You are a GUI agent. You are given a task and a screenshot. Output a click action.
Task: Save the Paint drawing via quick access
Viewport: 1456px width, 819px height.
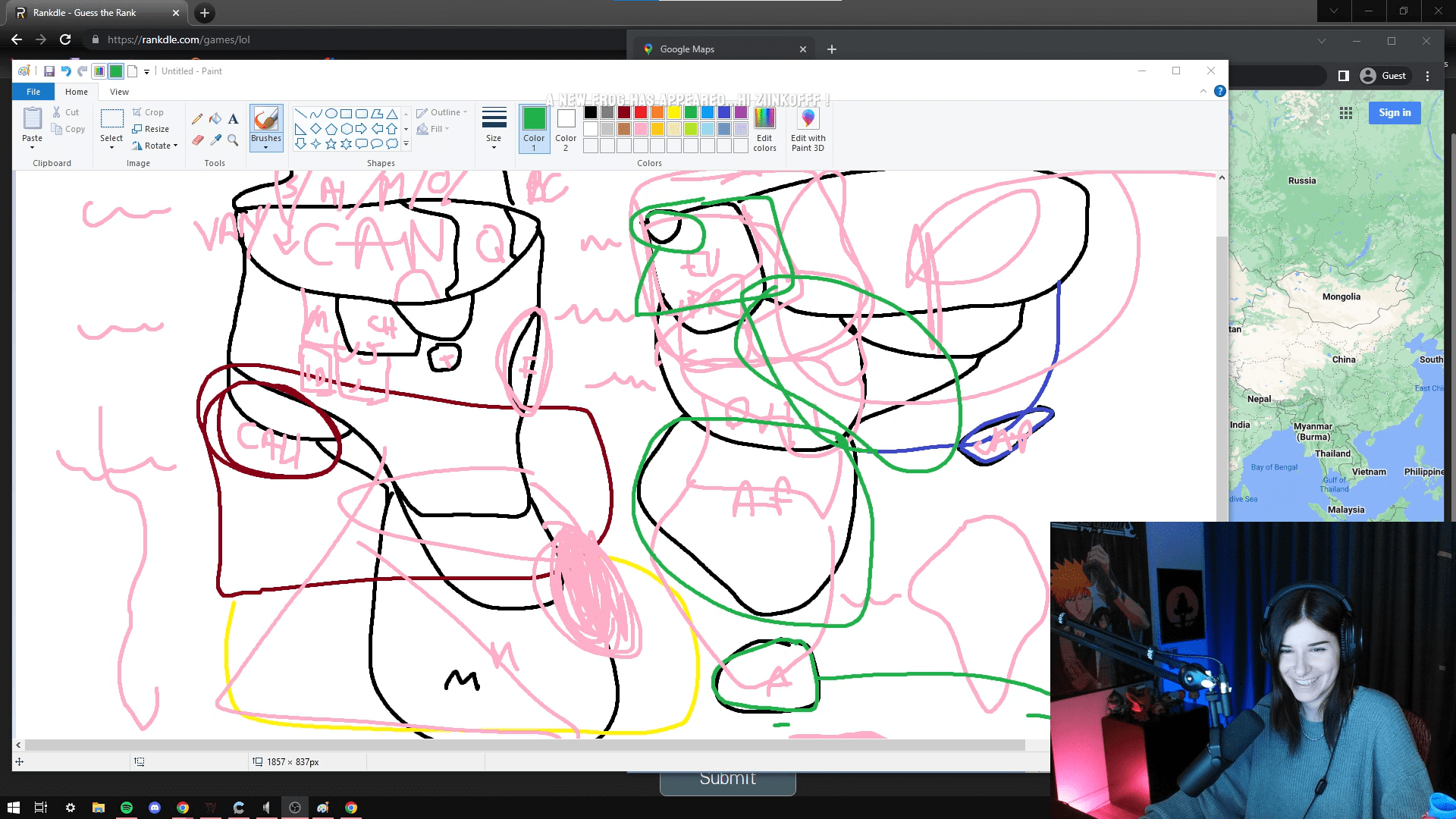pos(49,71)
